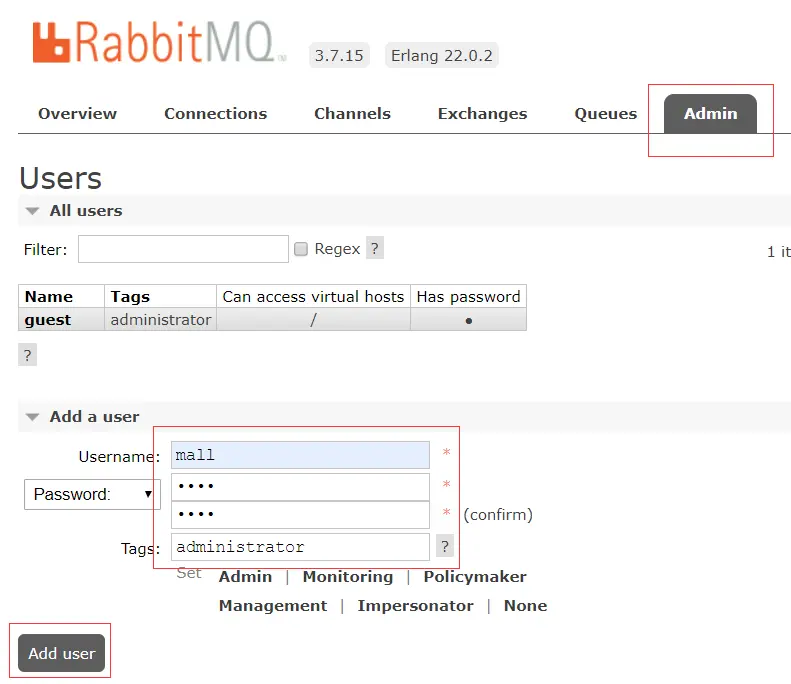The width and height of the screenshot is (791, 684).
Task: Set the tag to Policymaker
Action: click(475, 577)
